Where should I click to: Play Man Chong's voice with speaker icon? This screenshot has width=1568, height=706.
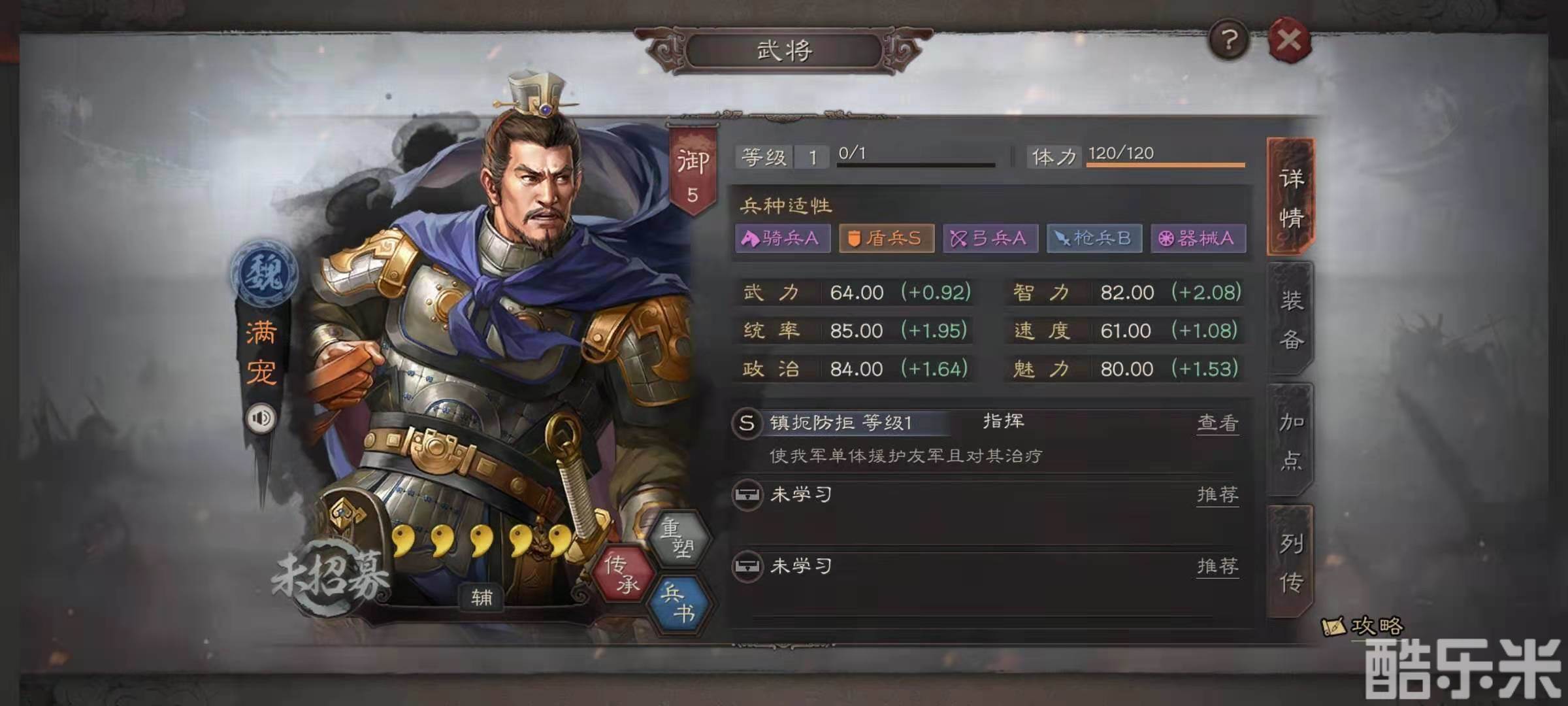261,418
